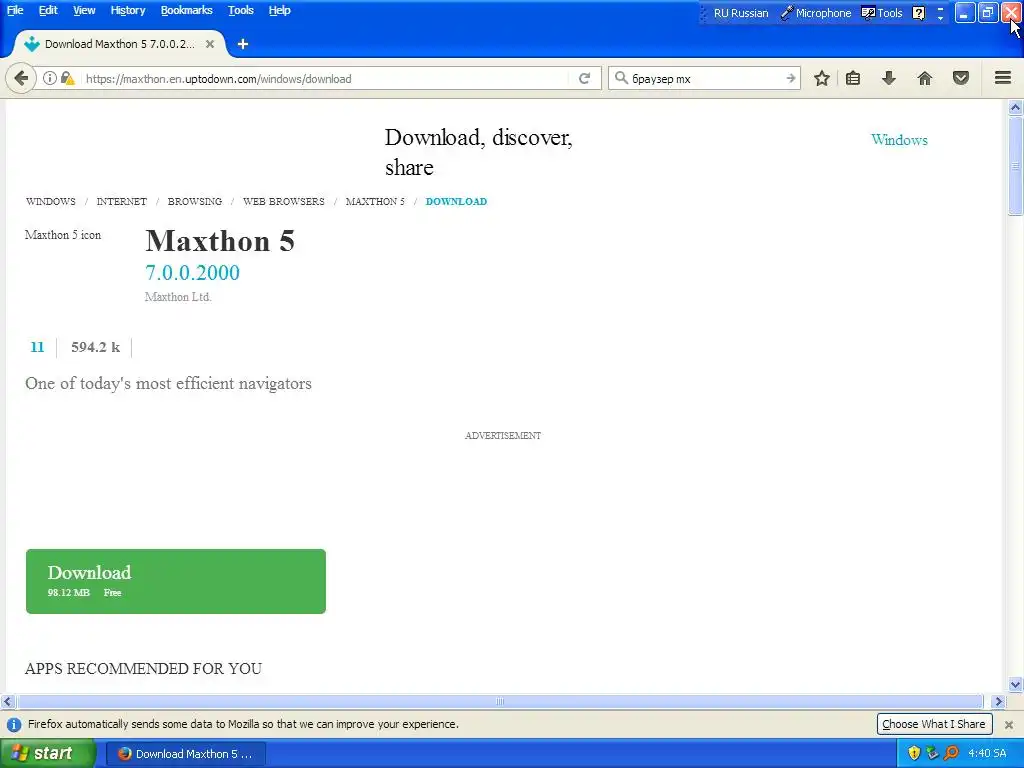Click the Maxthon 5 heading
The image size is (1024, 768).
[x=220, y=241]
